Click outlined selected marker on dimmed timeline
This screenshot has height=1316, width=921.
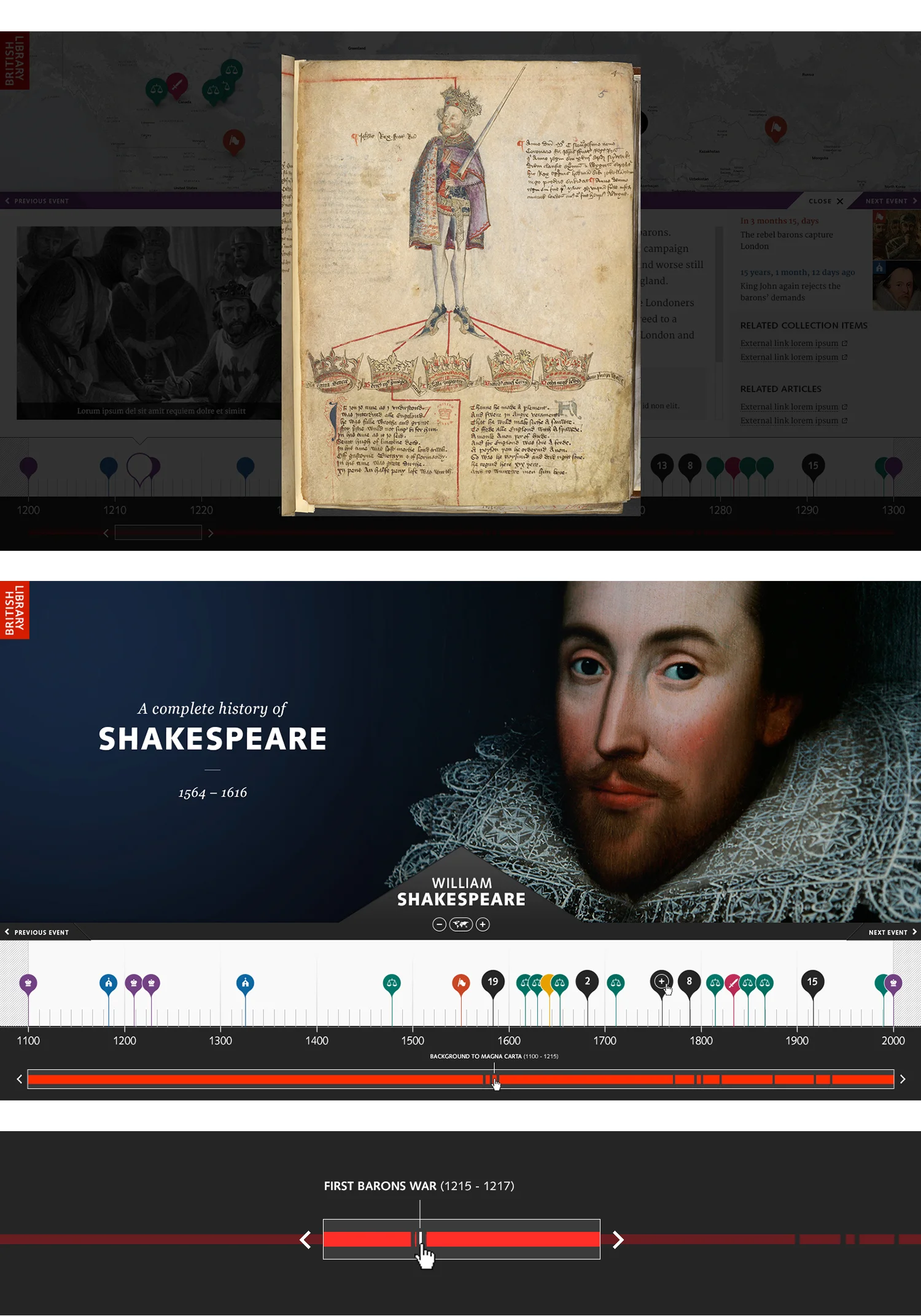click(139, 468)
